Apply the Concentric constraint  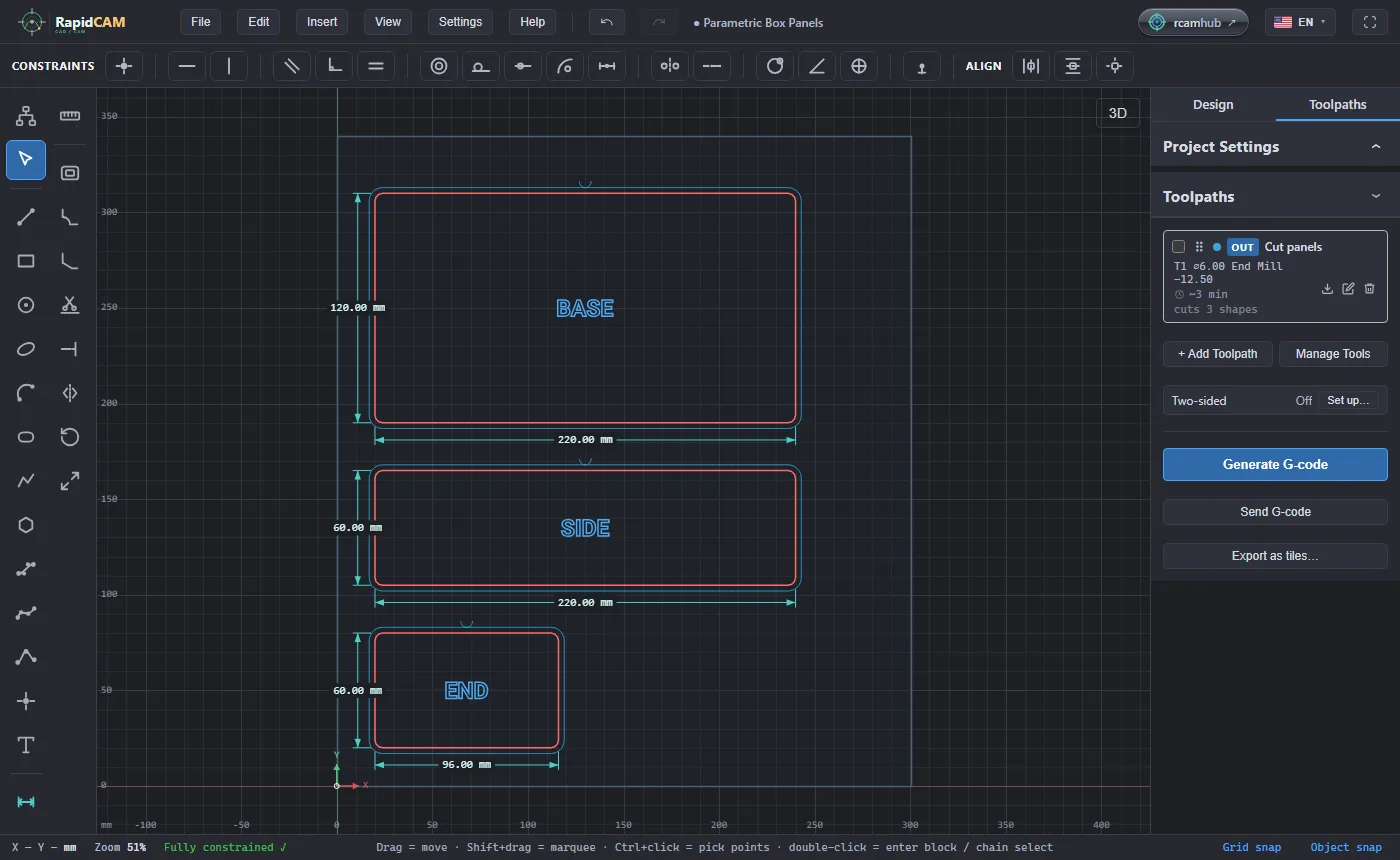coord(439,66)
